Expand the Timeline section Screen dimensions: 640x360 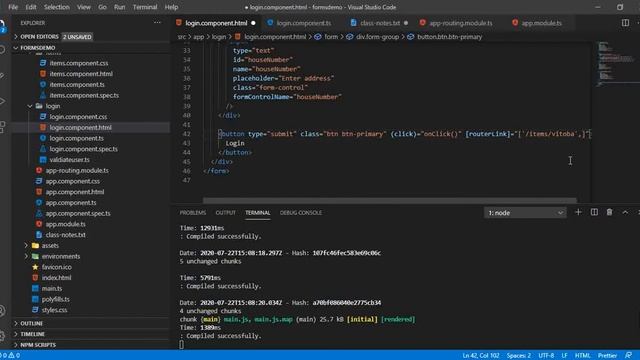point(32,334)
